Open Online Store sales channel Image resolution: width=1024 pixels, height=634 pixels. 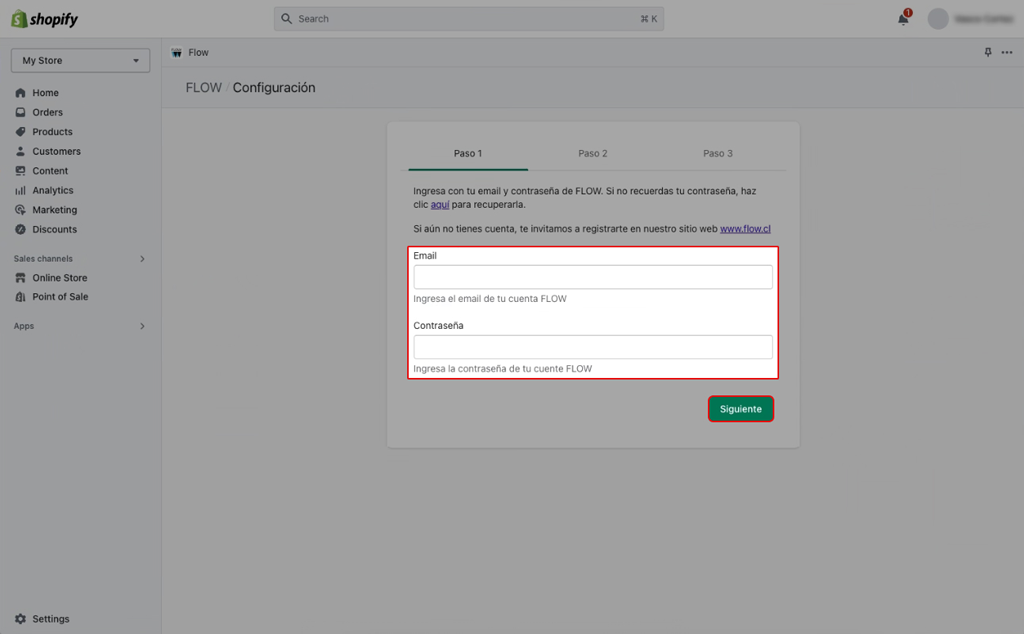point(60,278)
